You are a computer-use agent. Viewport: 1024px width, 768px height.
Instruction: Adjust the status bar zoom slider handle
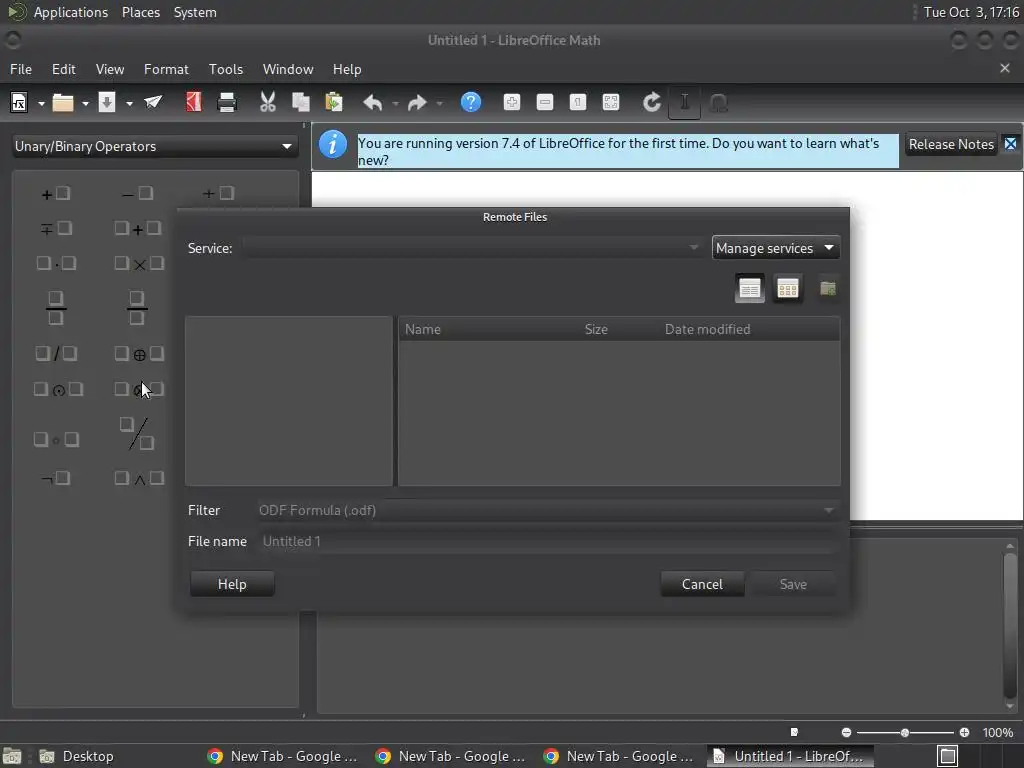pyautogui.click(x=904, y=733)
